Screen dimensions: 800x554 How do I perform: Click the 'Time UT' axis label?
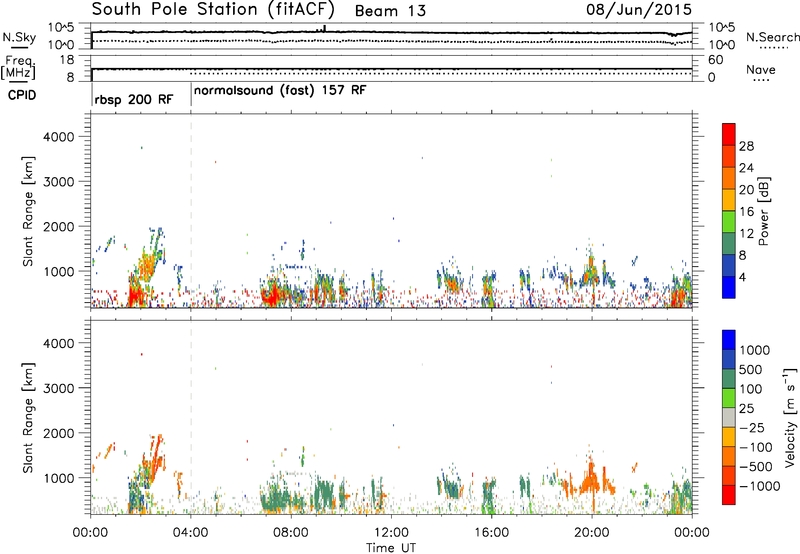391,548
